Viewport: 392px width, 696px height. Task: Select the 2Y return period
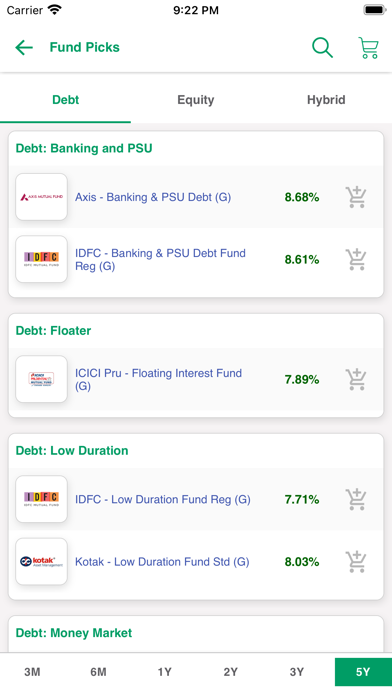230,672
